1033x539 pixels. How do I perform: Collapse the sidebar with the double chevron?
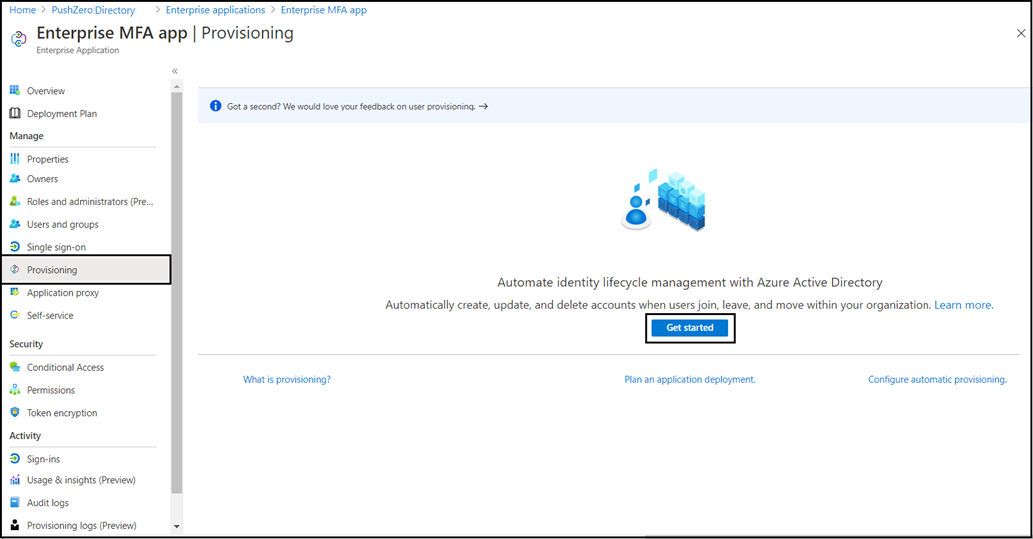pos(175,71)
